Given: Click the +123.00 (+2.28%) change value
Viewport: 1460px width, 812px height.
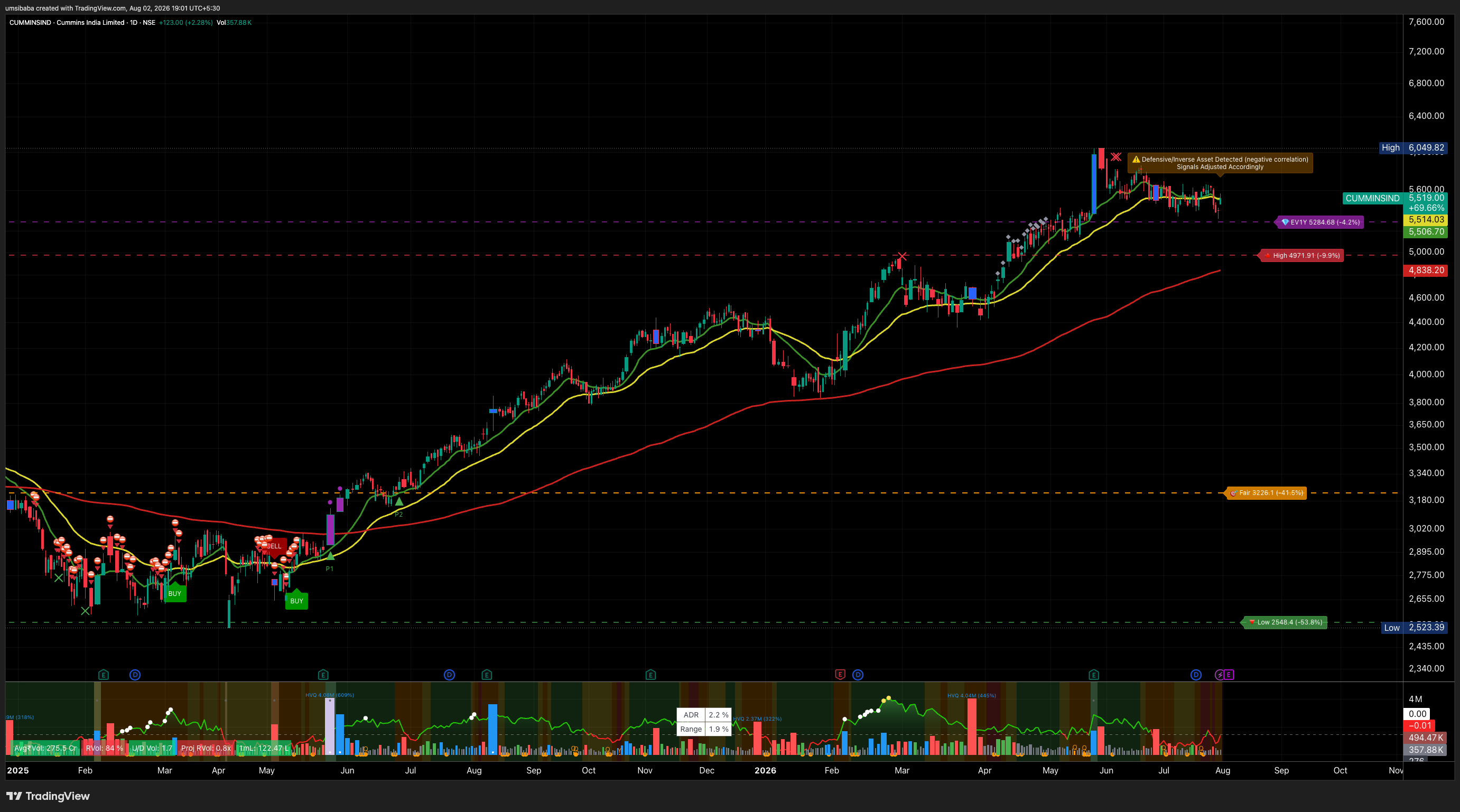Looking at the screenshot, I should tap(186, 23).
